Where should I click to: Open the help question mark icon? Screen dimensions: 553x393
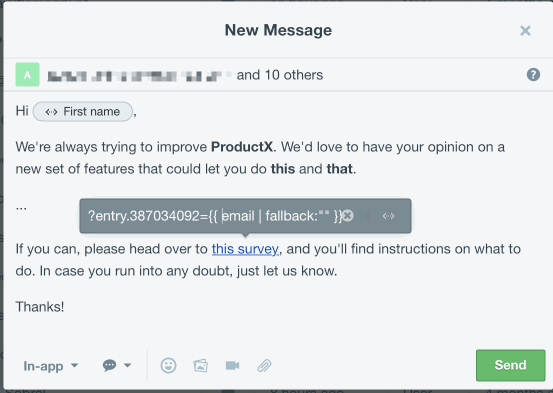(x=533, y=75)
